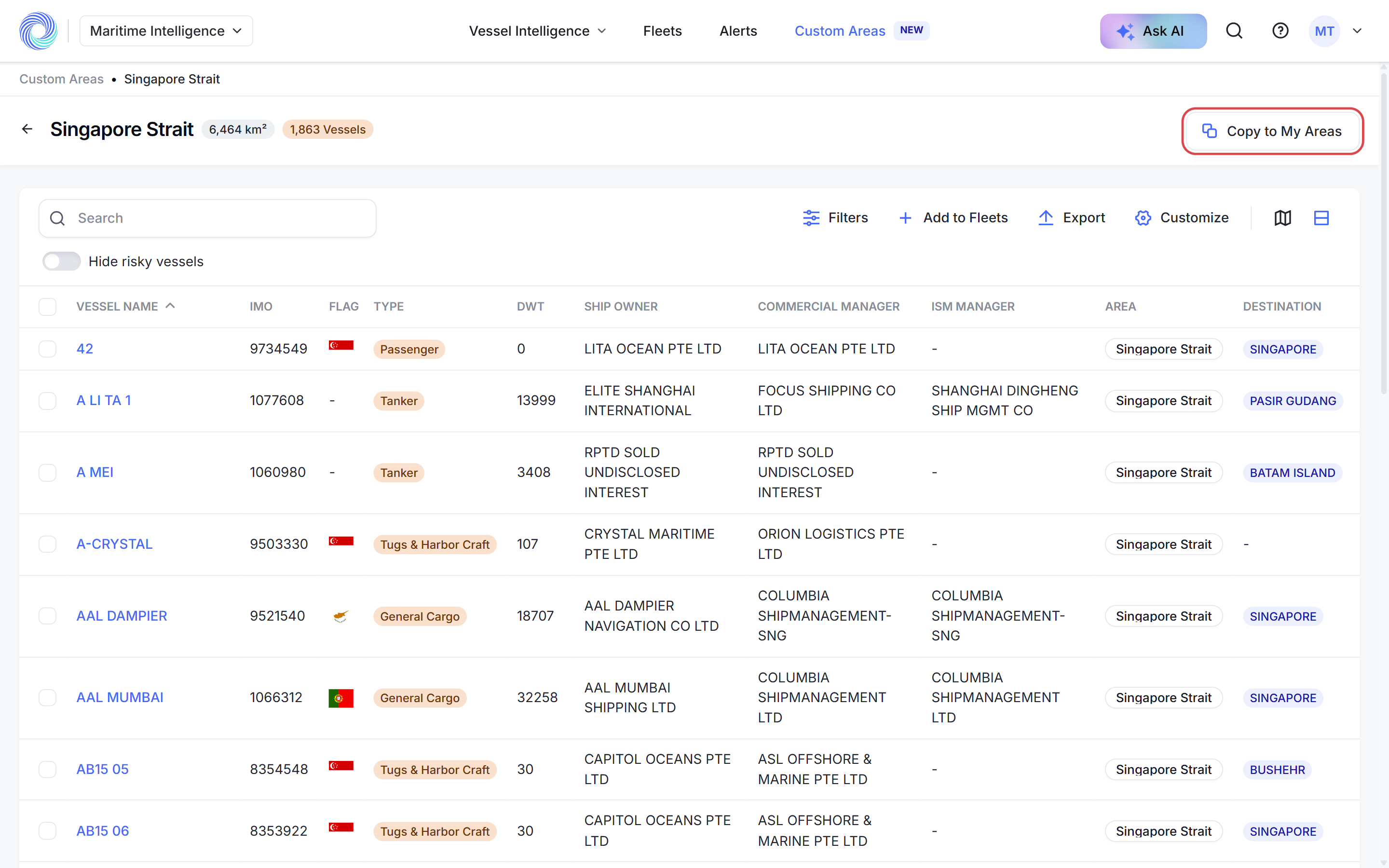Select checkbox for A-CRYSTAL
Screen dimensions: 1389x868
coord(48,544)
